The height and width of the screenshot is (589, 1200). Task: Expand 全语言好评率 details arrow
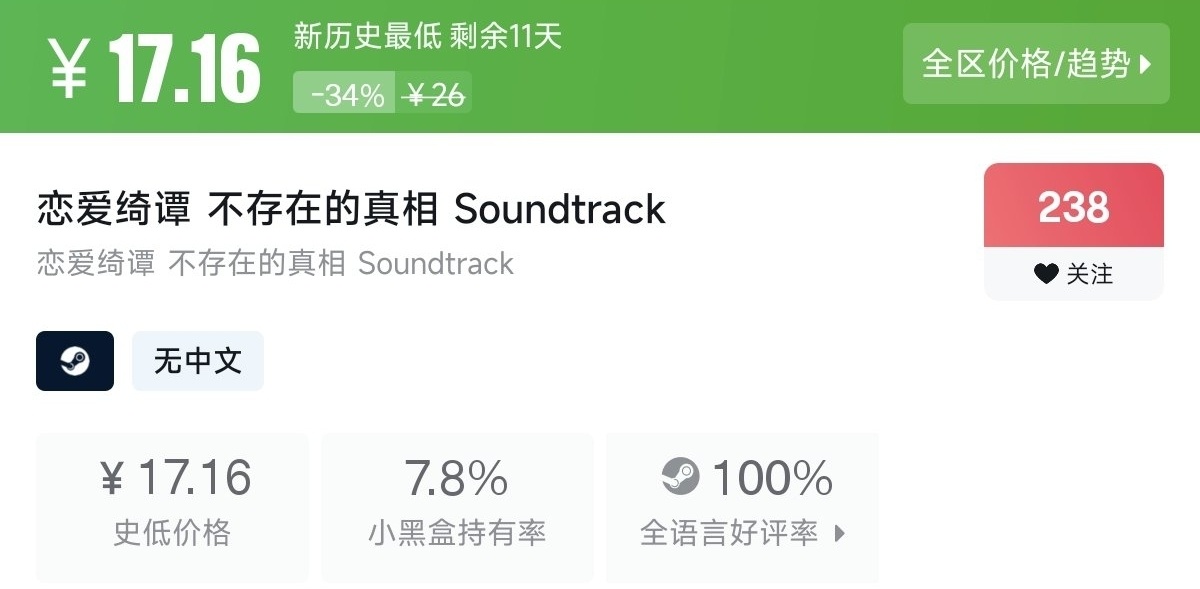pyautogui.click(x=839, y=533)
